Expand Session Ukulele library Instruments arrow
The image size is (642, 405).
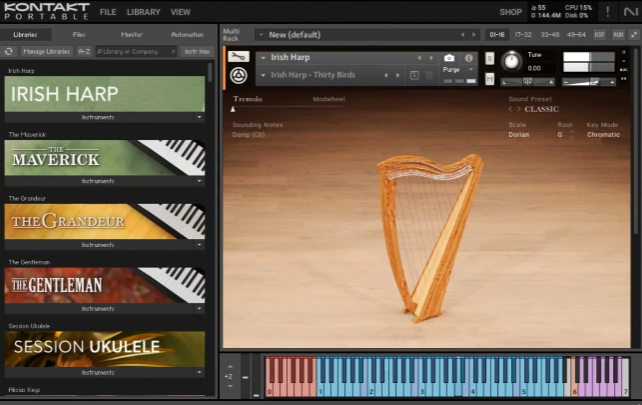point(199,373)
